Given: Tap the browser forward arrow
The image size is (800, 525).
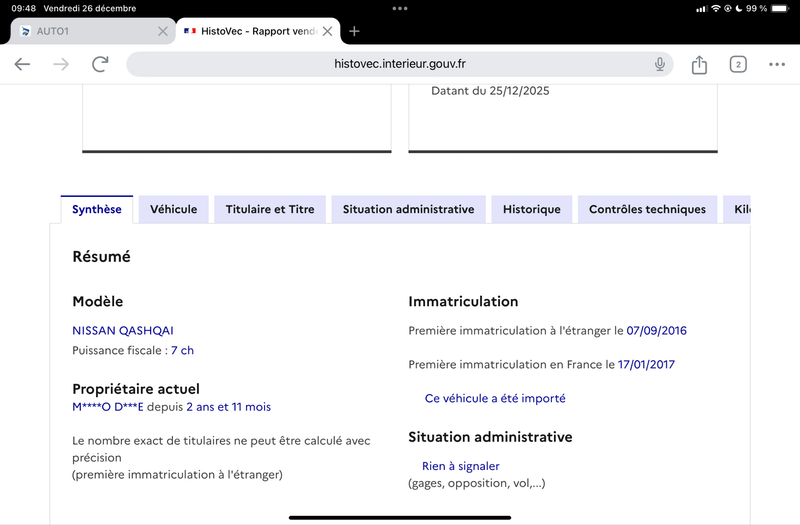Looking at the screenshot, I should pyautogui.click(x=61, y=64).
